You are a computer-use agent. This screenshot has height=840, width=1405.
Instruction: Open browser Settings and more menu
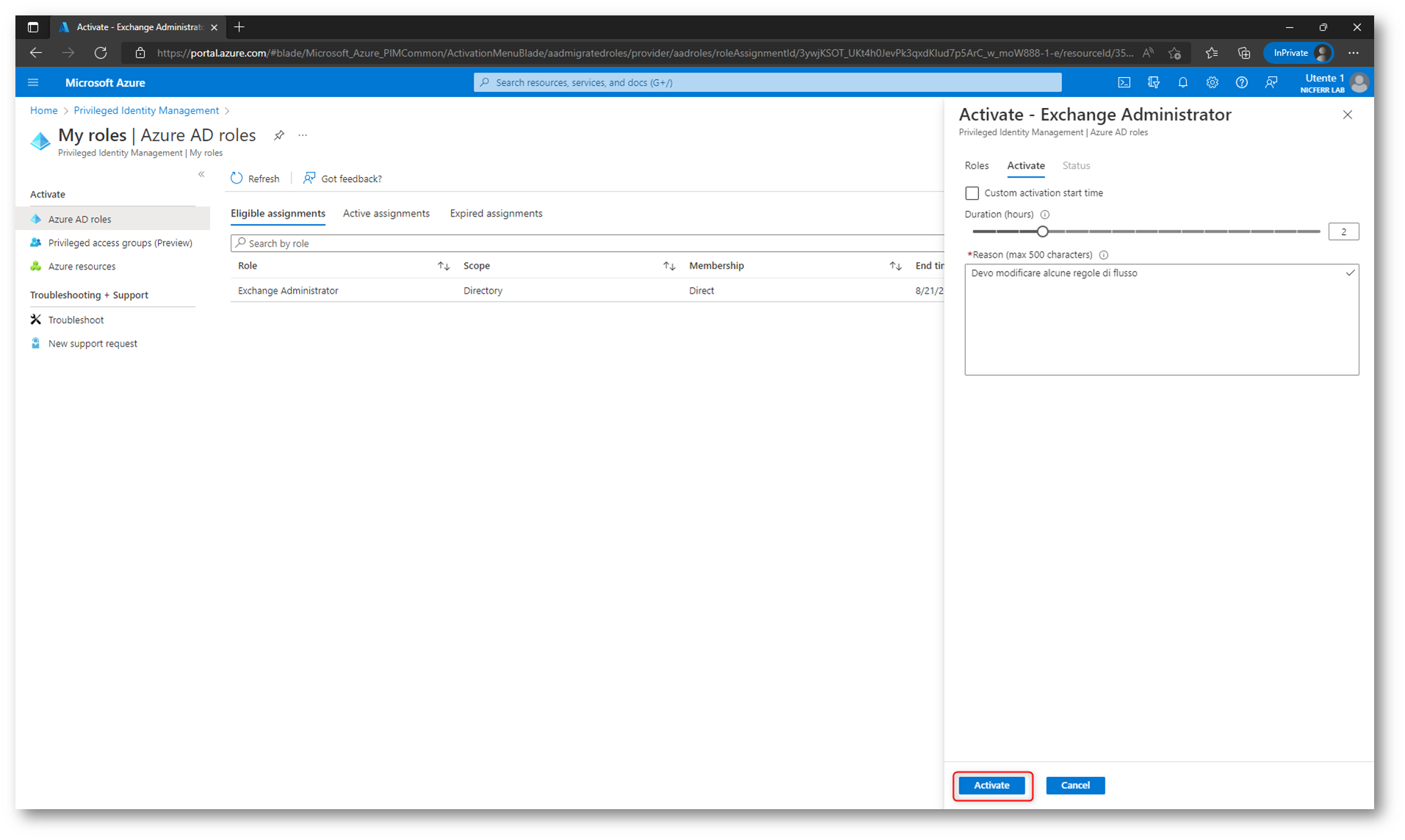click(x=1353, y=53)
